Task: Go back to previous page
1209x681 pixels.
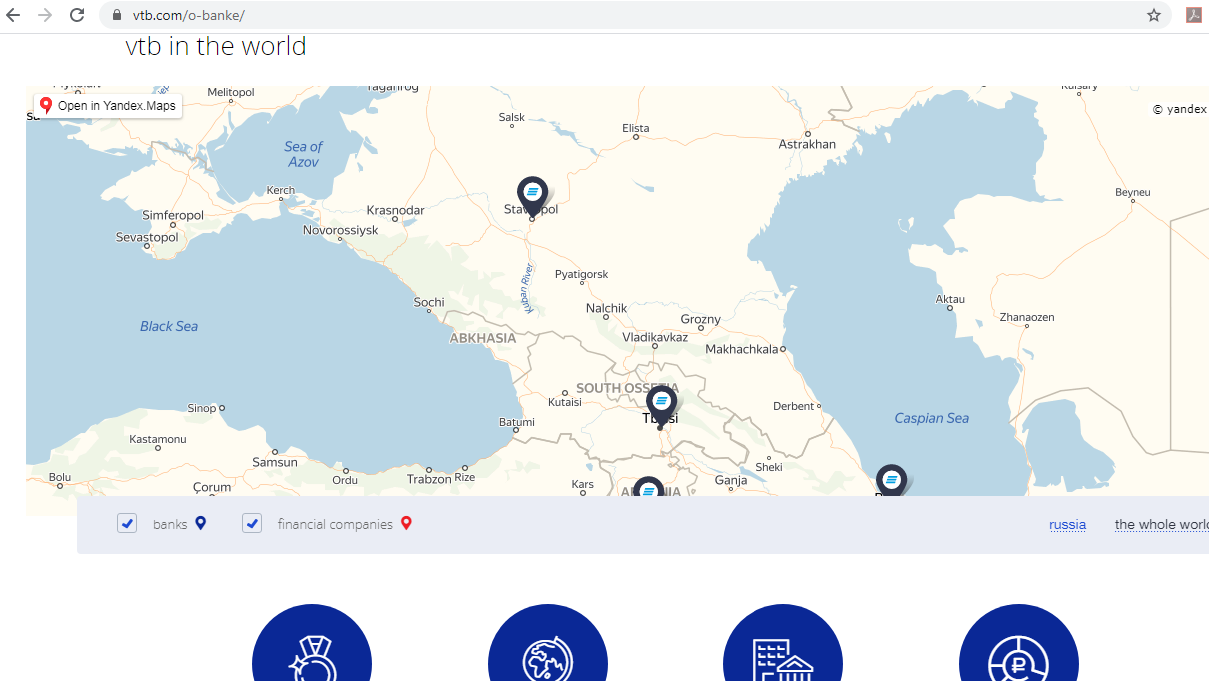Action: pos(13,15)
